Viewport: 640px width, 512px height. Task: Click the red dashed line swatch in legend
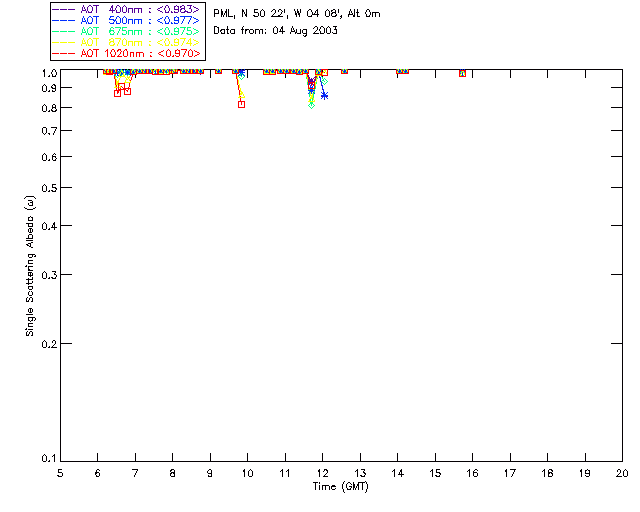(64, 53)
